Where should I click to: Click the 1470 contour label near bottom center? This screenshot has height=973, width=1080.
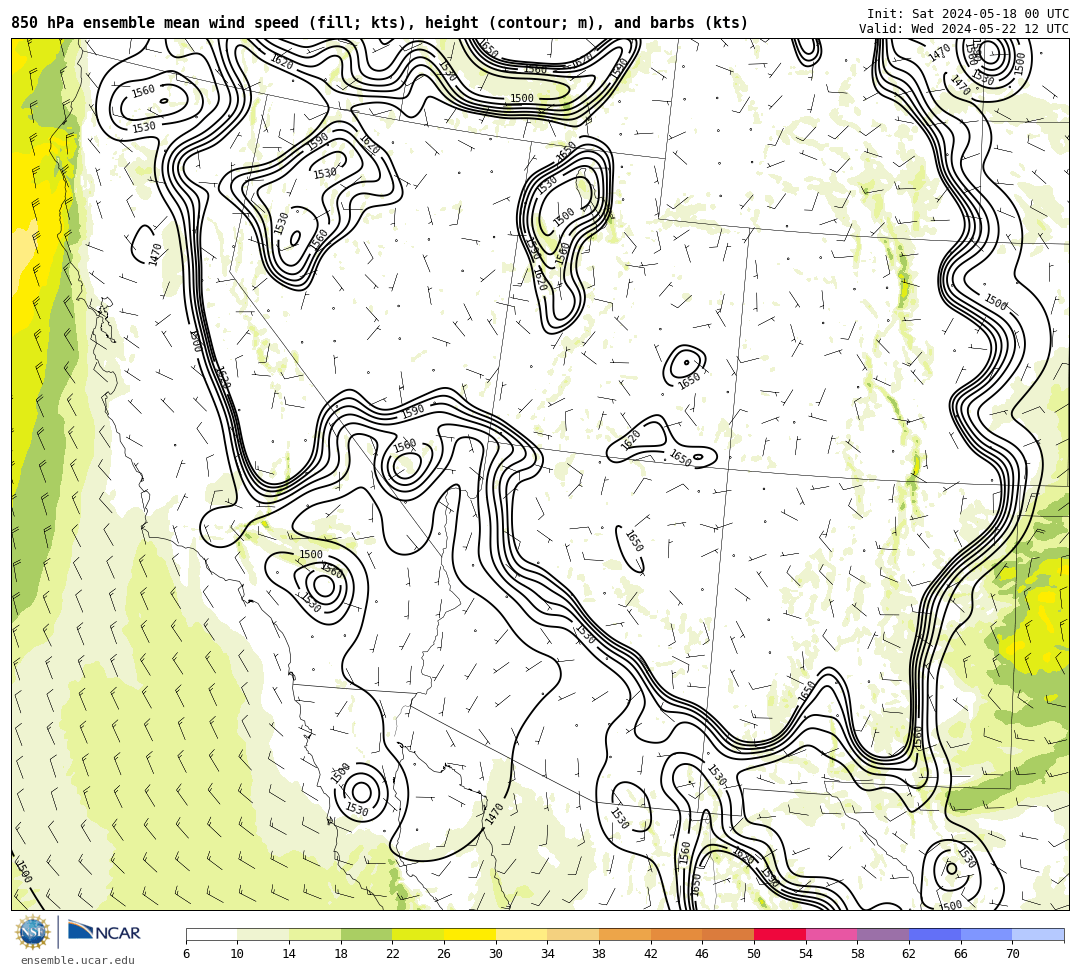(x=495, y=814)
